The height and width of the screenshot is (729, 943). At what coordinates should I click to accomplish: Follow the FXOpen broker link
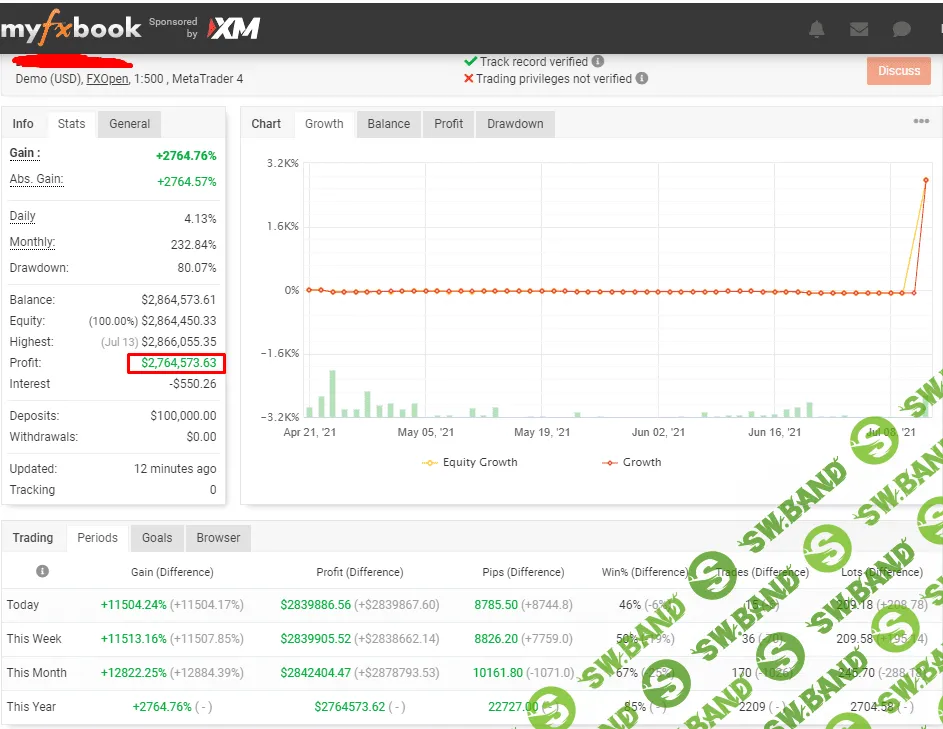[x=107, y=79]
